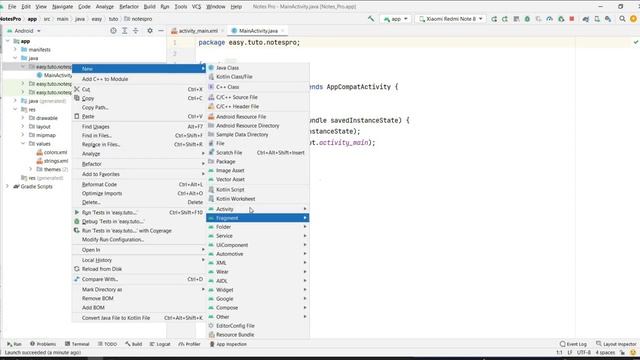640x360 pixels.
Task: Click the Search Everywhere magnifier icon
Action: click(x=622, y=19)
